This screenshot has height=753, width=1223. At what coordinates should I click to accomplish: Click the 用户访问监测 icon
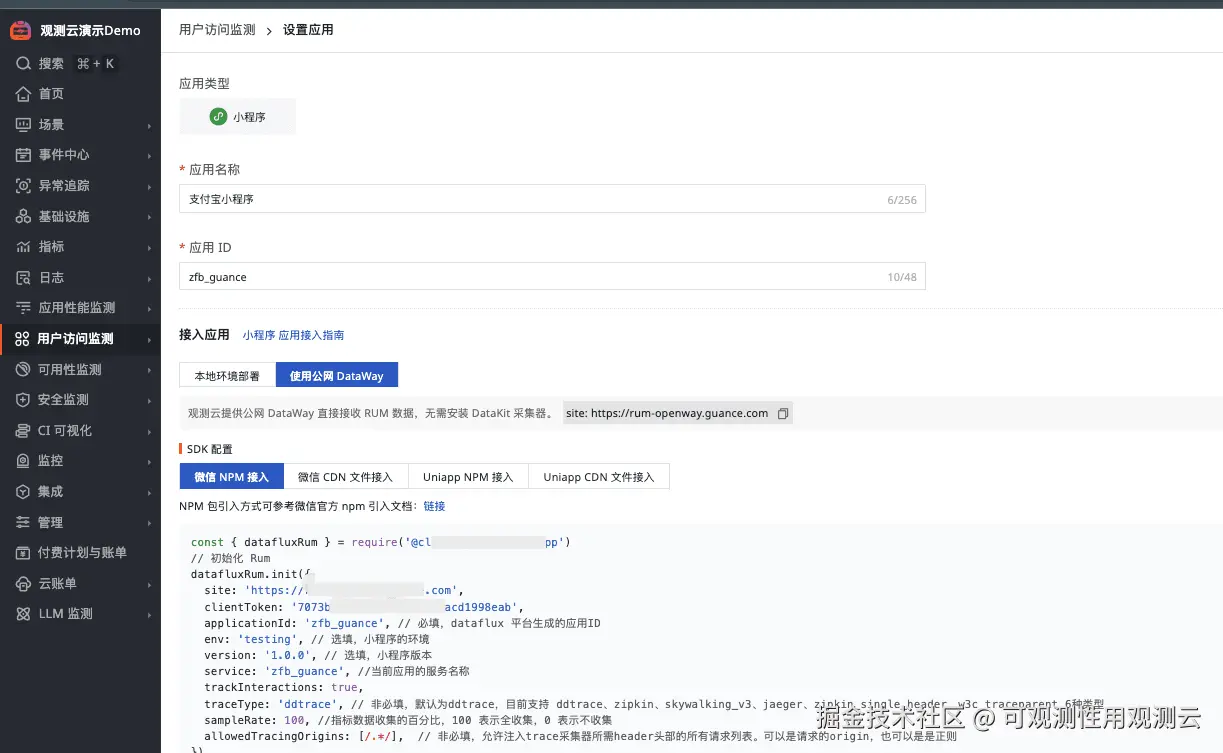(x=22, y=339)
